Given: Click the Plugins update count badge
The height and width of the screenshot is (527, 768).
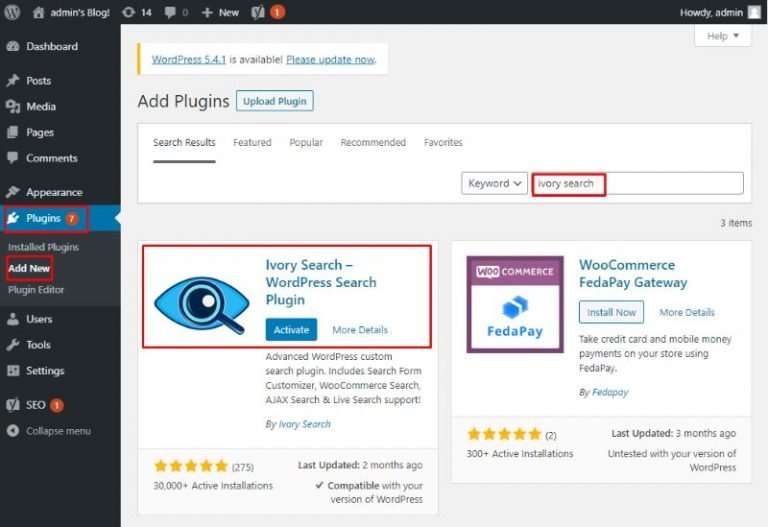Looking at the screenshot, I should tap(72, 218).
